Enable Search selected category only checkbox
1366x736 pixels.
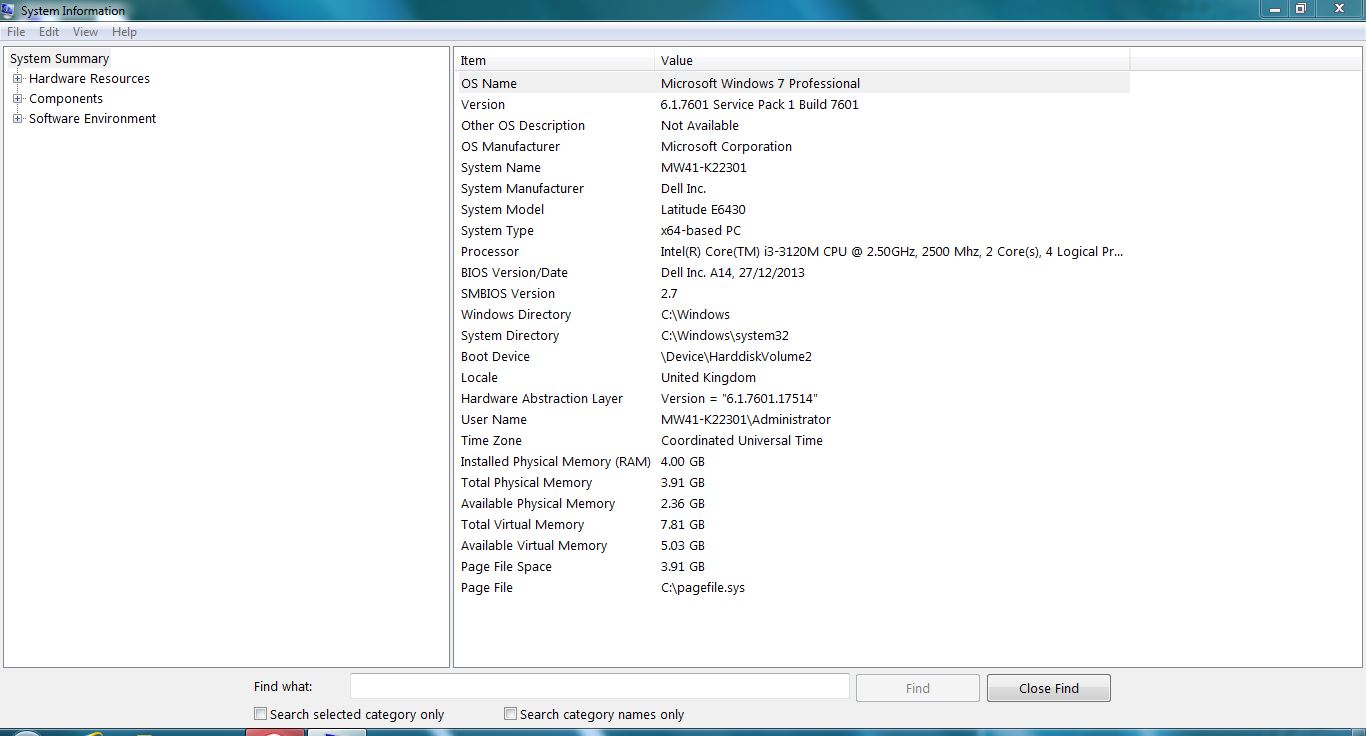point(261,714)
